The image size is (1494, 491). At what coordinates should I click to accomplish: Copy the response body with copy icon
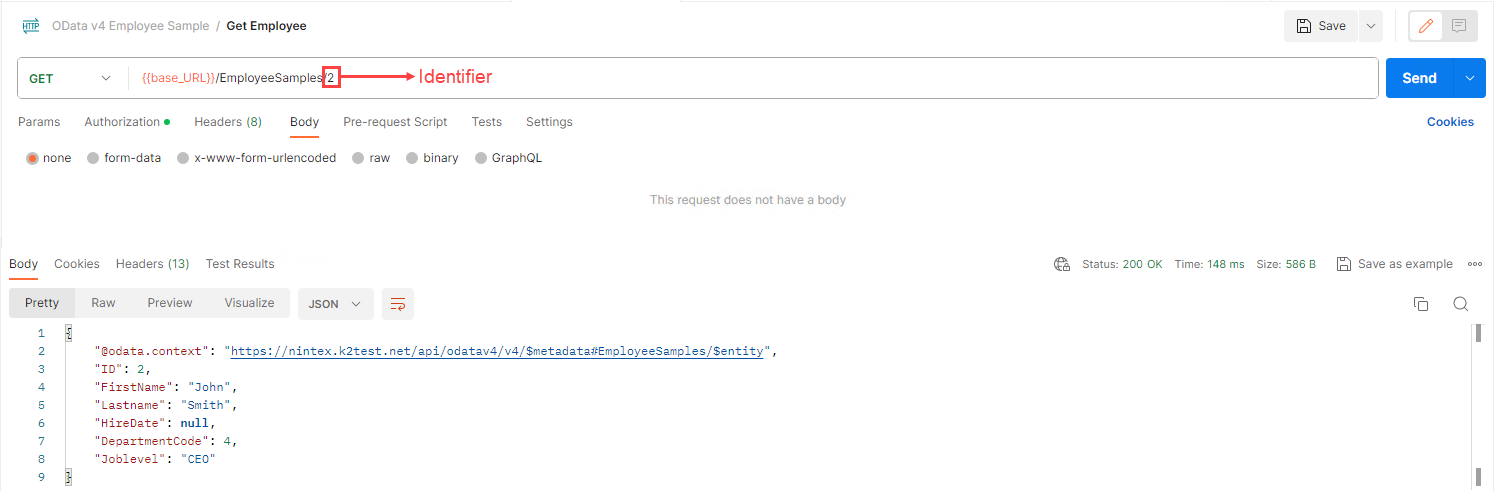tap(1420, 304)
